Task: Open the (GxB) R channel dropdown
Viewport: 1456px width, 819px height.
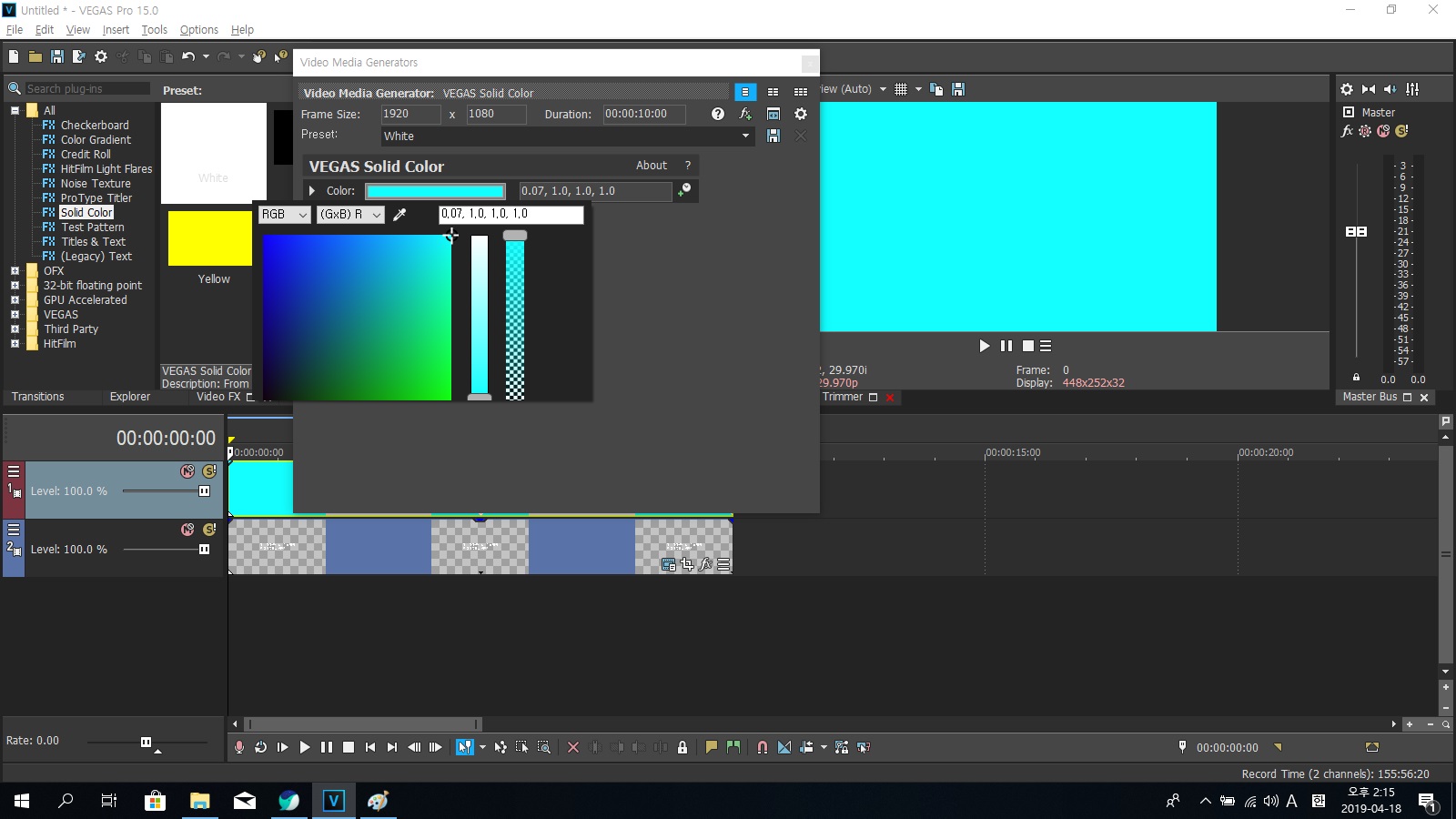Action: tap(350, 215)
